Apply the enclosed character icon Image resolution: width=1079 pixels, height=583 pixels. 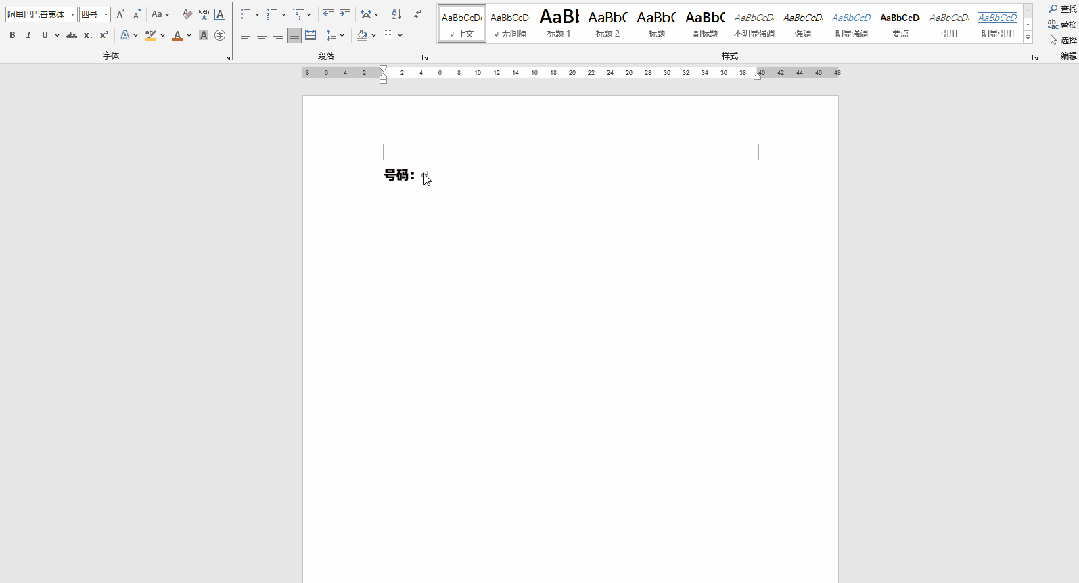click(219, 35)
